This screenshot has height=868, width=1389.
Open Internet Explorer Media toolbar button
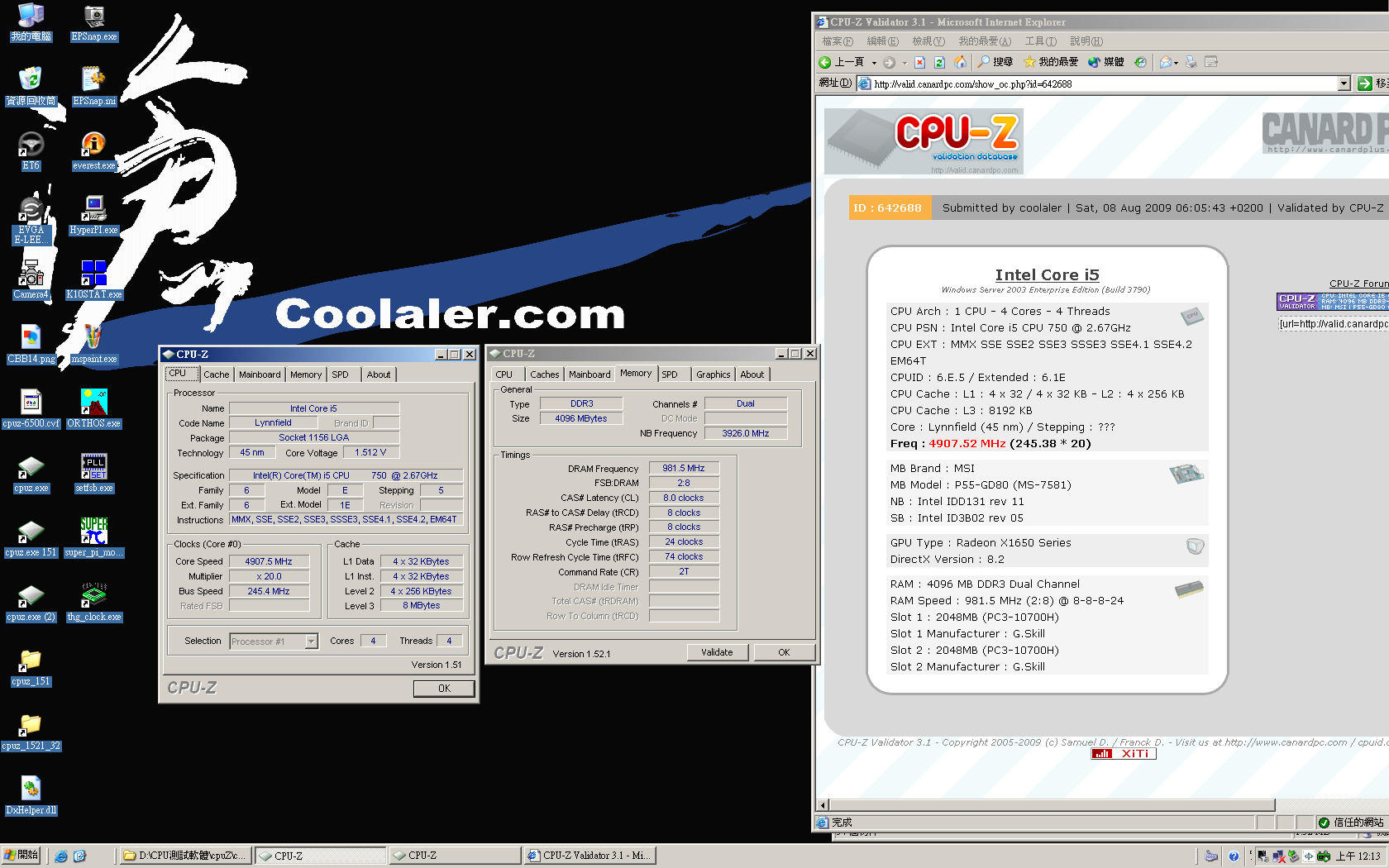pyautogui.click(x=1106, y=62)
